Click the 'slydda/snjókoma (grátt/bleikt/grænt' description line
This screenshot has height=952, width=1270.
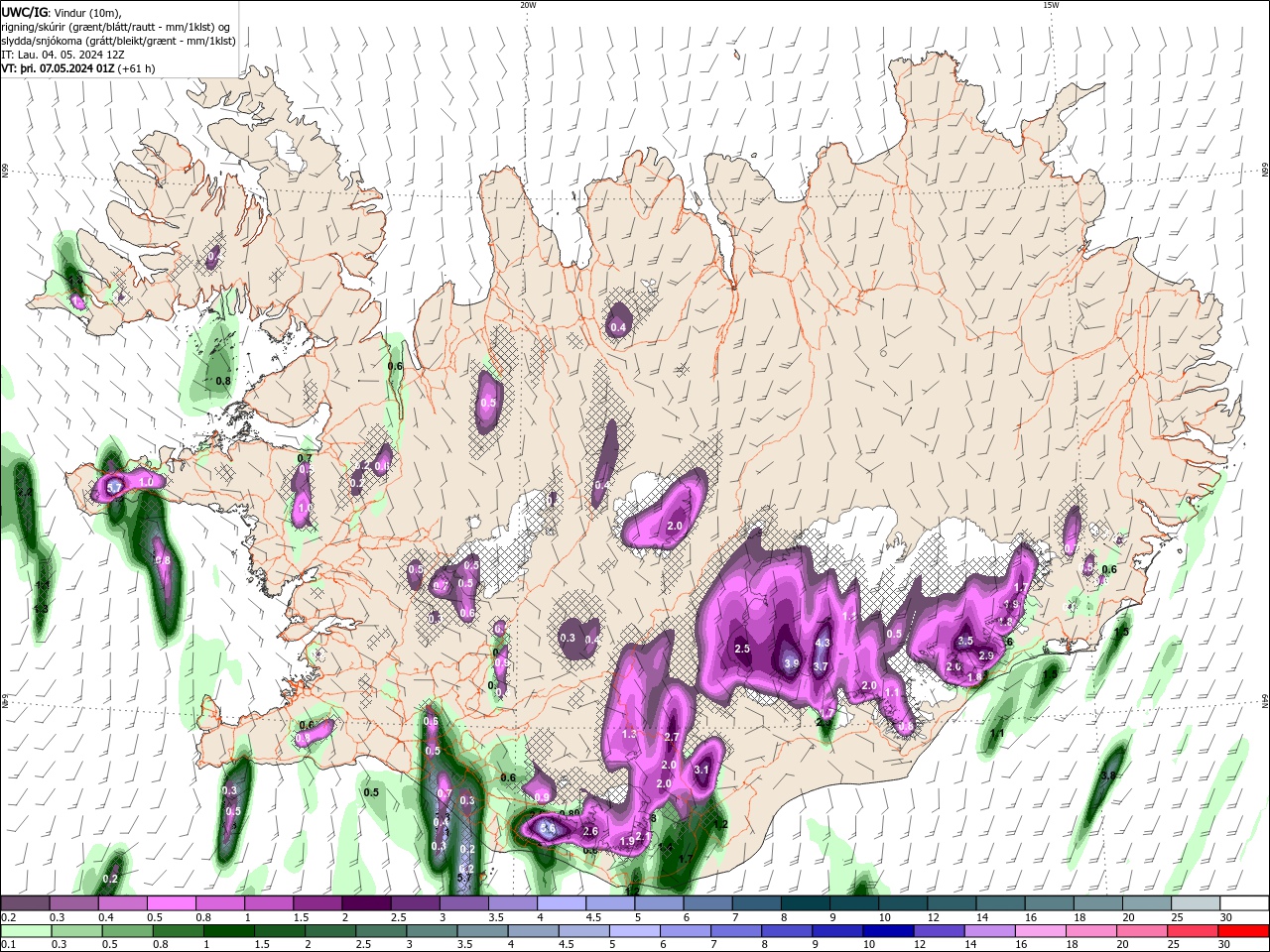118,41
